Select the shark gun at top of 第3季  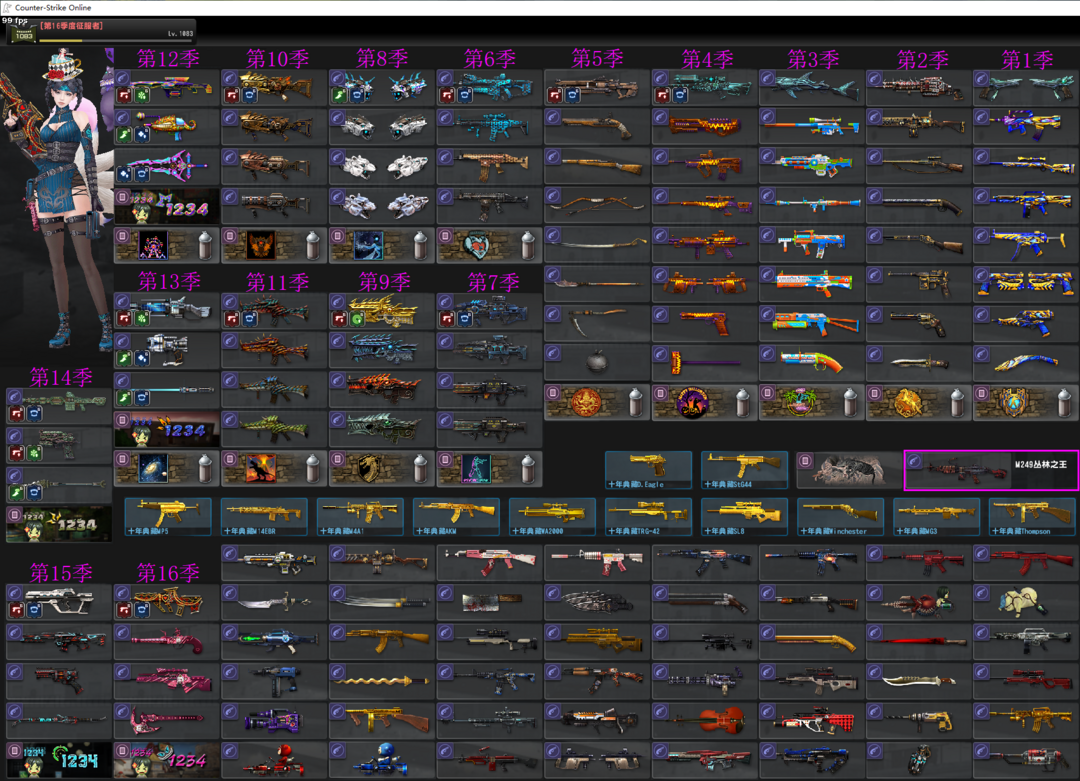coord(811,87)
